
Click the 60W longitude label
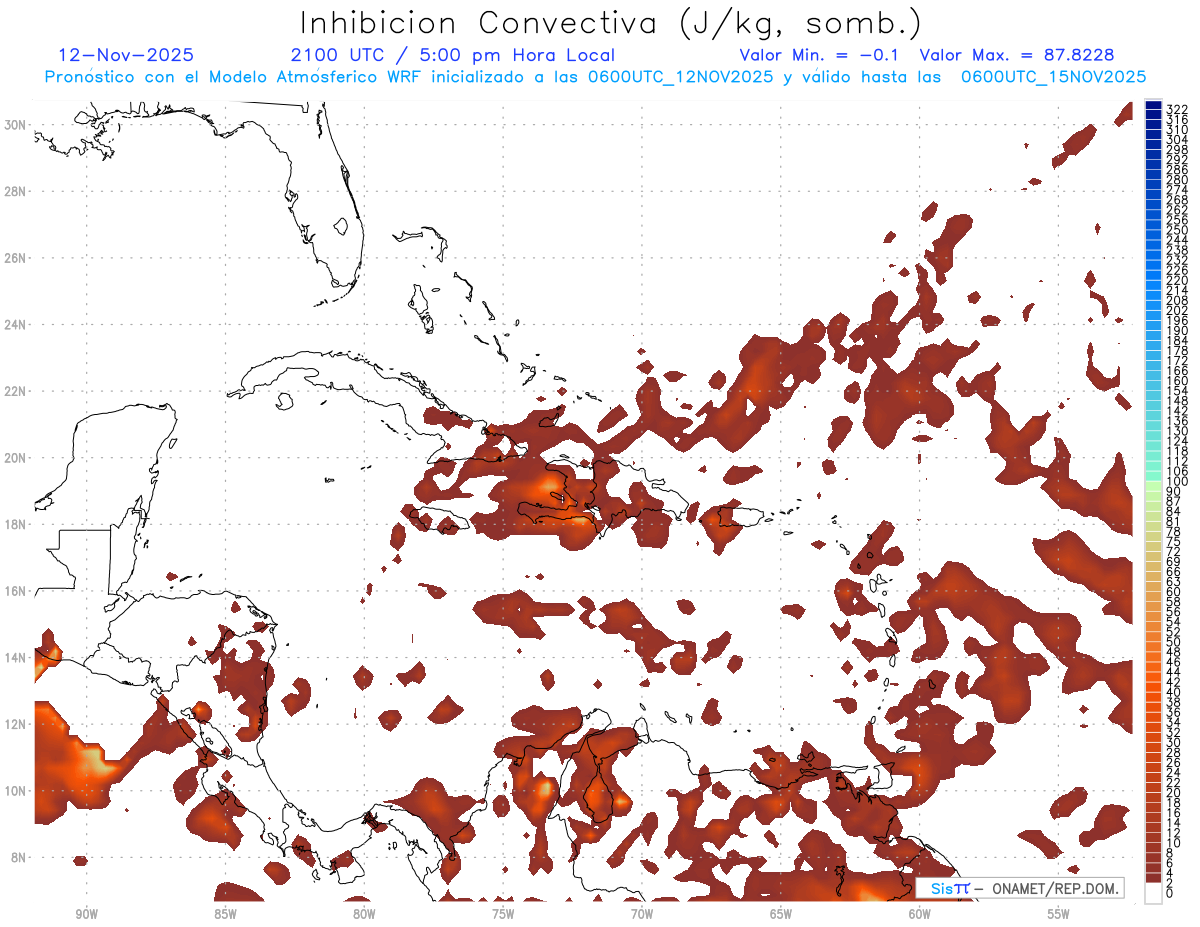(920, 914)
